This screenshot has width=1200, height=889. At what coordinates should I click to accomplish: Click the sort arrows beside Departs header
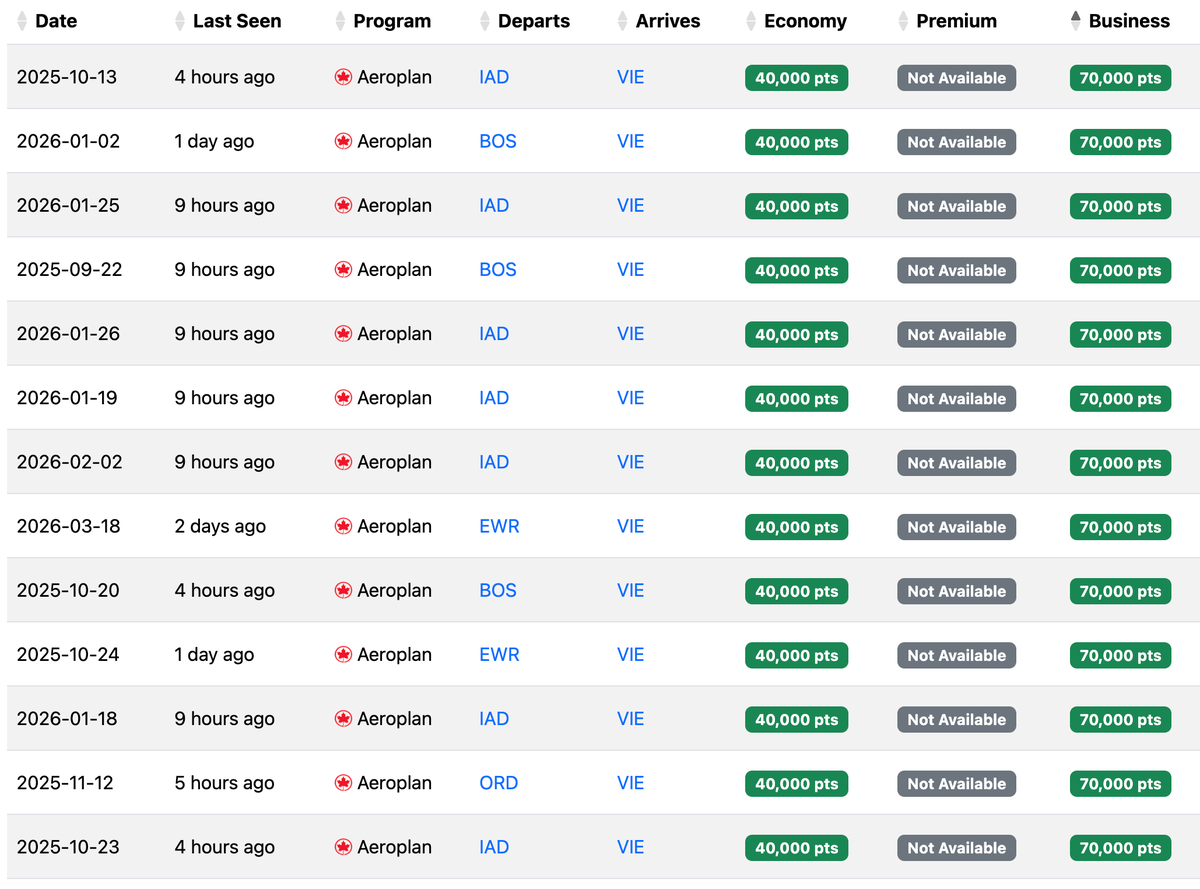[x=486, y=21]
